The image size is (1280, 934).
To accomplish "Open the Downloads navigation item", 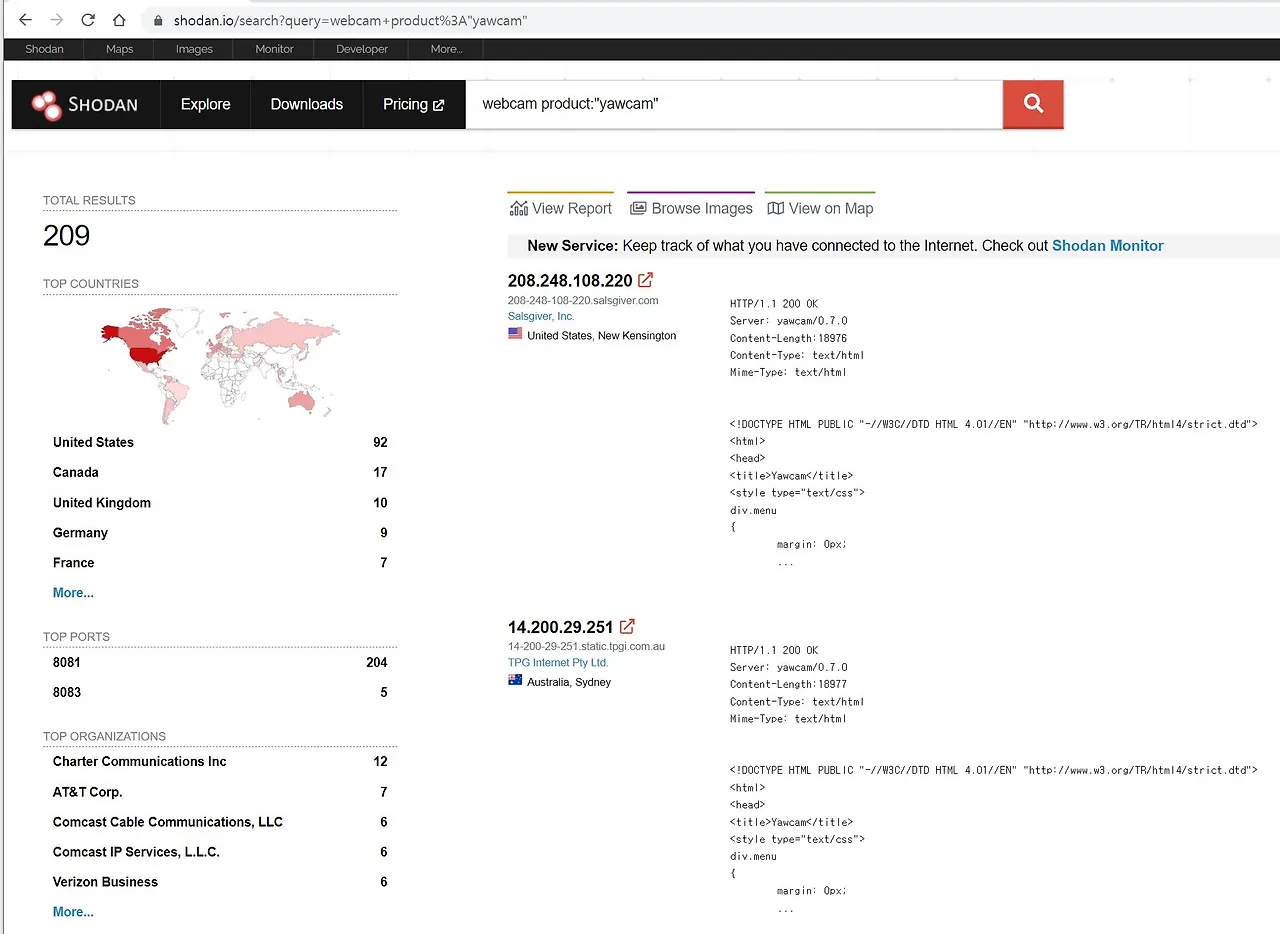I will pyautogui.click(x=307, y=104).
